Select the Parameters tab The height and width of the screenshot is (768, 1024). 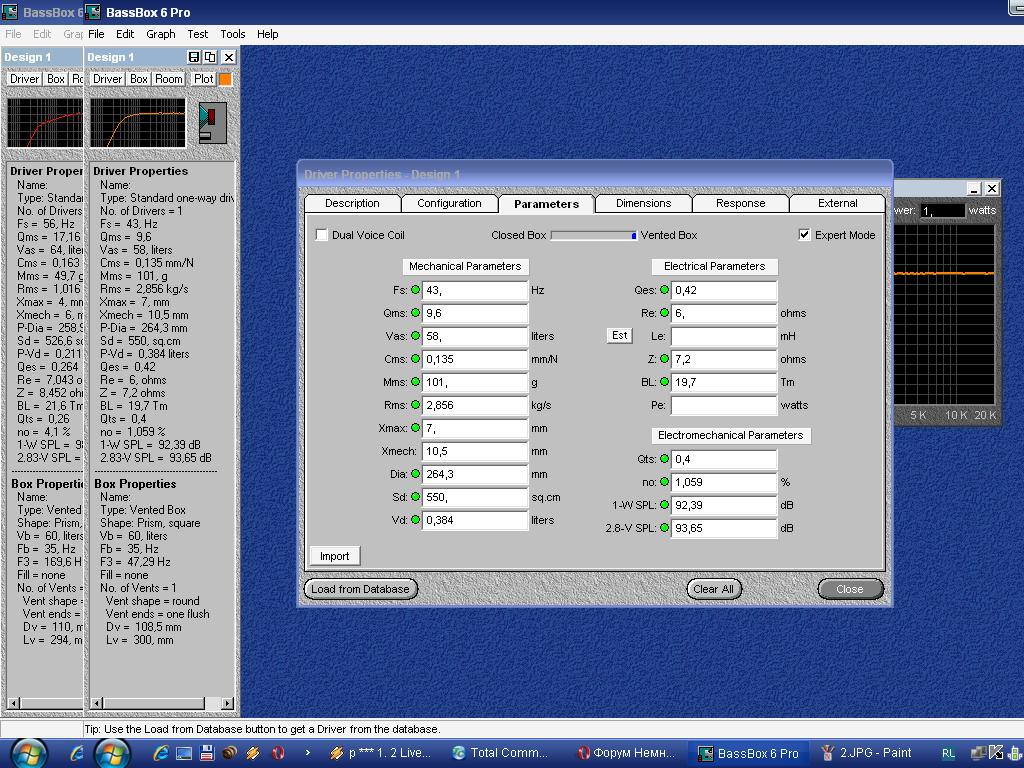pyautogui.click(x=547, y=204)
